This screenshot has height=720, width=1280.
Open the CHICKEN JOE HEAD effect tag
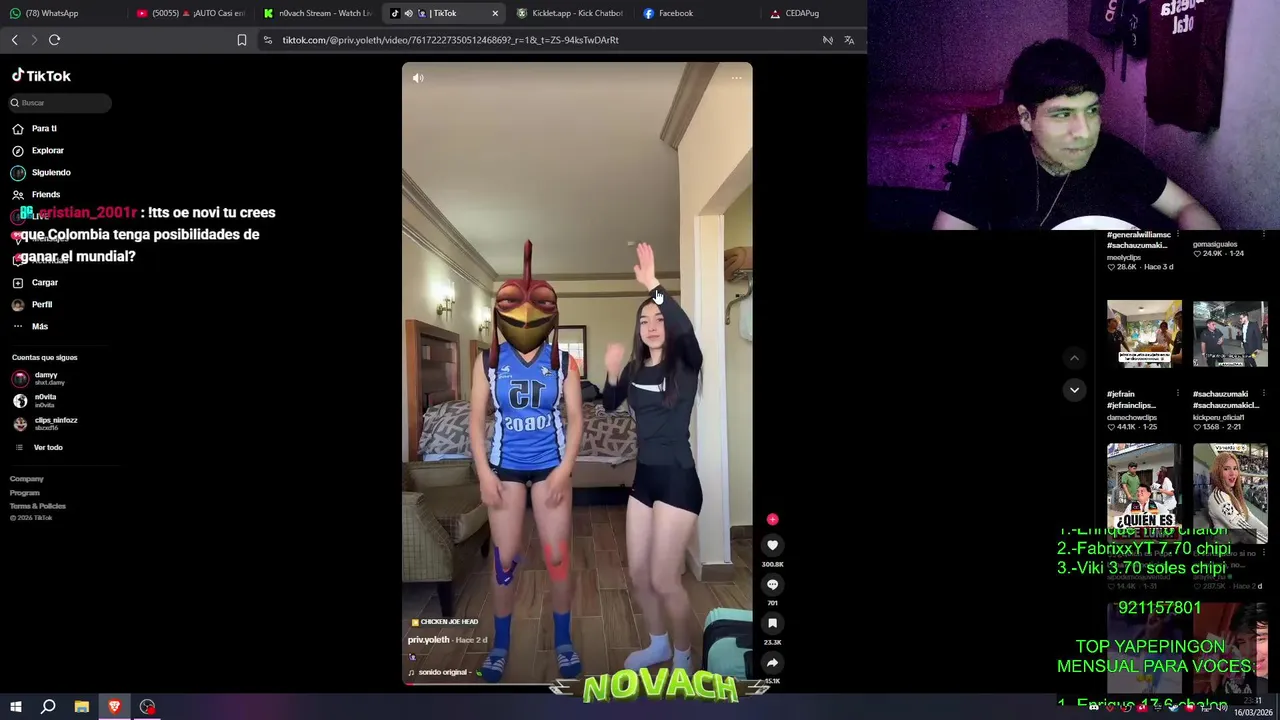pyautogui.click(x=445, y=622)
